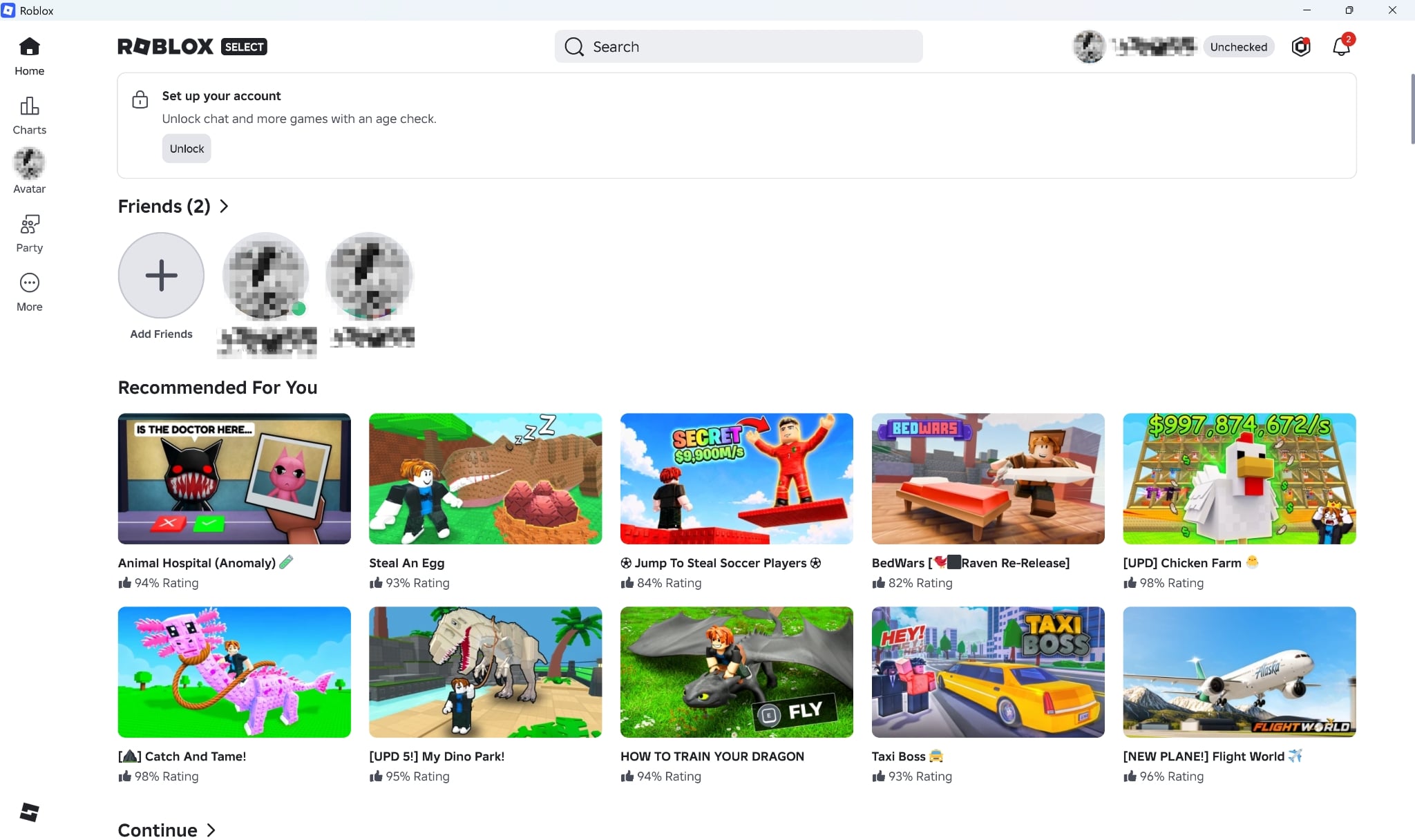This screenshot has height=840, width=1415.
Task: Go to Home in the sidebar
Action: [x=29, y=56]
